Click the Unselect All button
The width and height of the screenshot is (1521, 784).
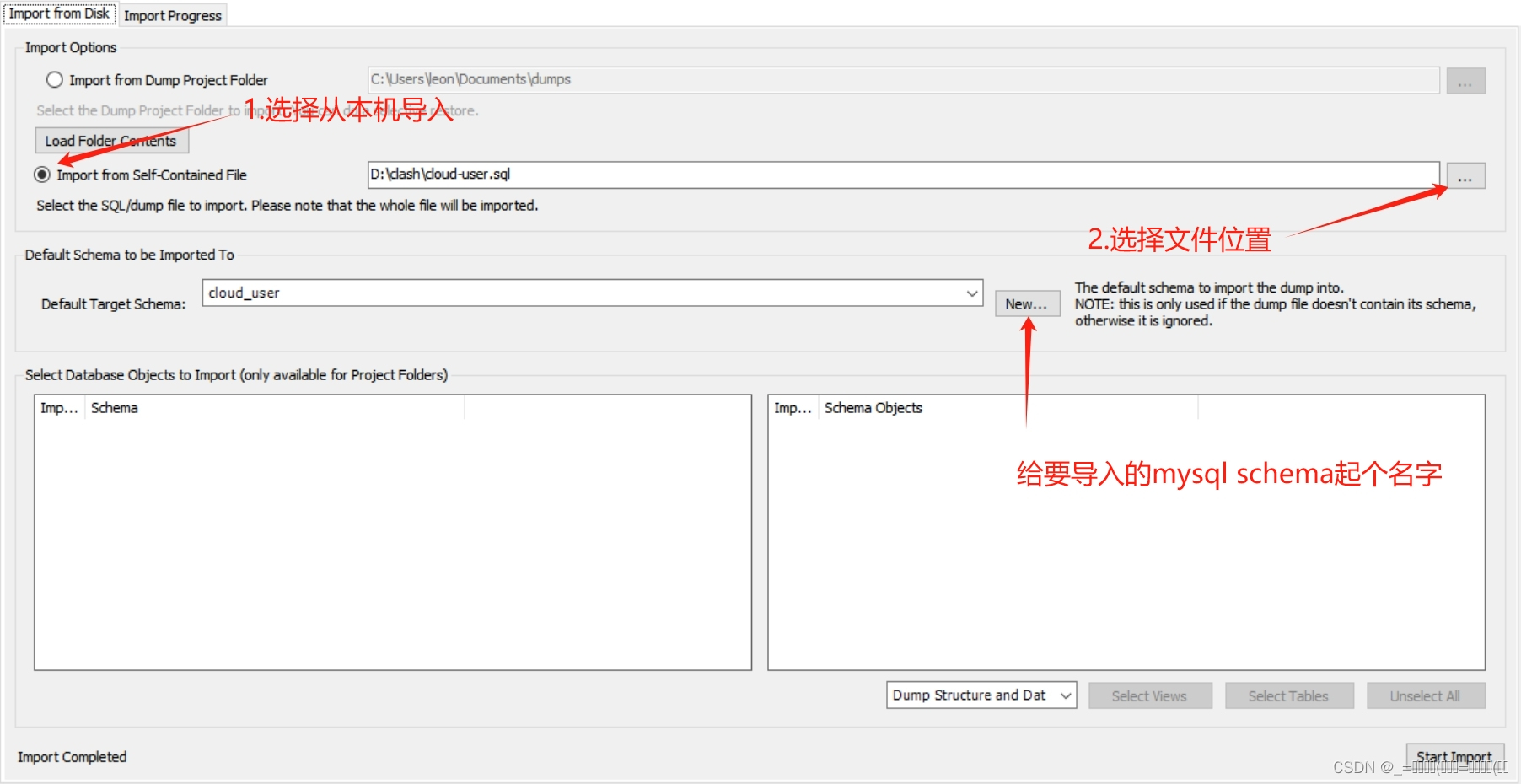[x=1425, y=695]
